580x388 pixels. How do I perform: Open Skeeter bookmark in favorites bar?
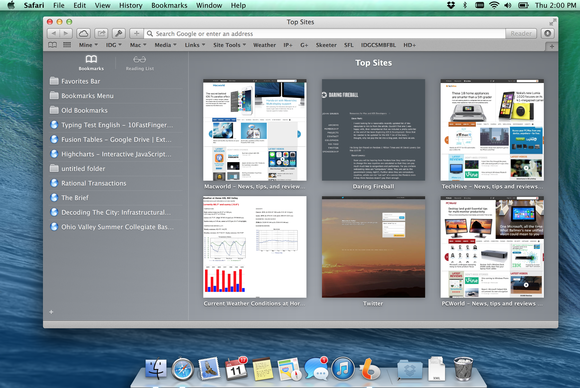pos(326,45)
